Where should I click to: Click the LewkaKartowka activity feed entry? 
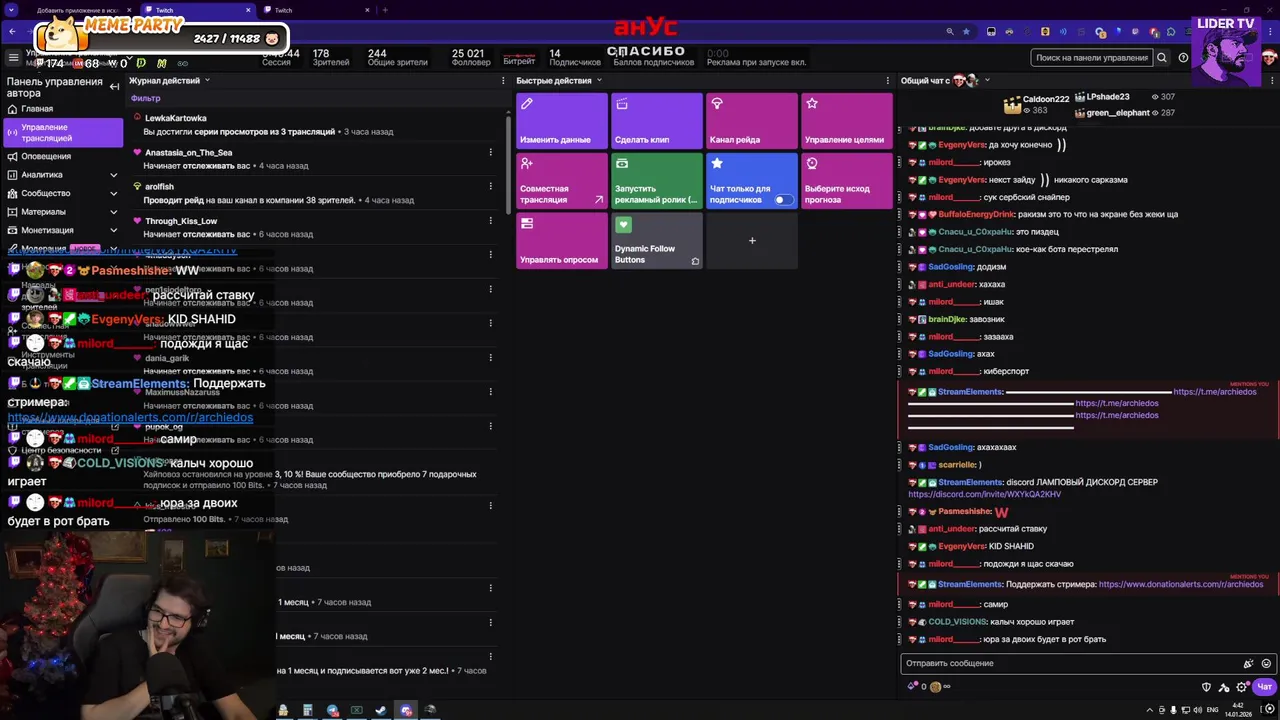[315, 124]
